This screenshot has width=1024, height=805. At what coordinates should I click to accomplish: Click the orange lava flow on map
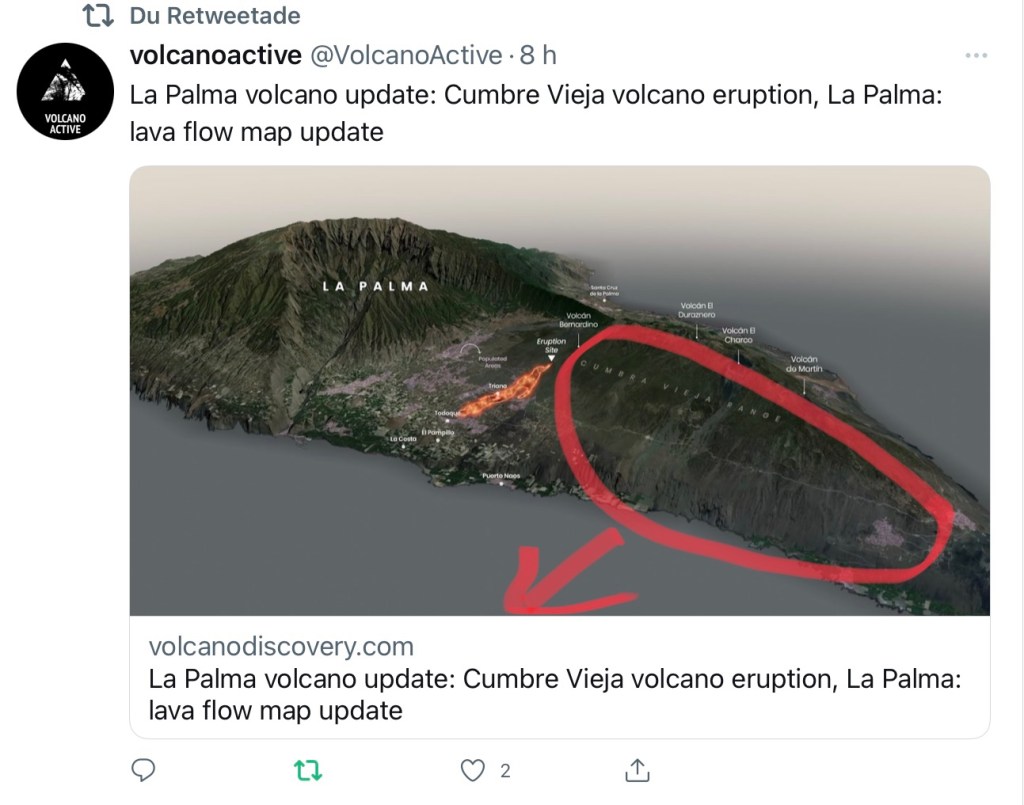click(504, 391)
